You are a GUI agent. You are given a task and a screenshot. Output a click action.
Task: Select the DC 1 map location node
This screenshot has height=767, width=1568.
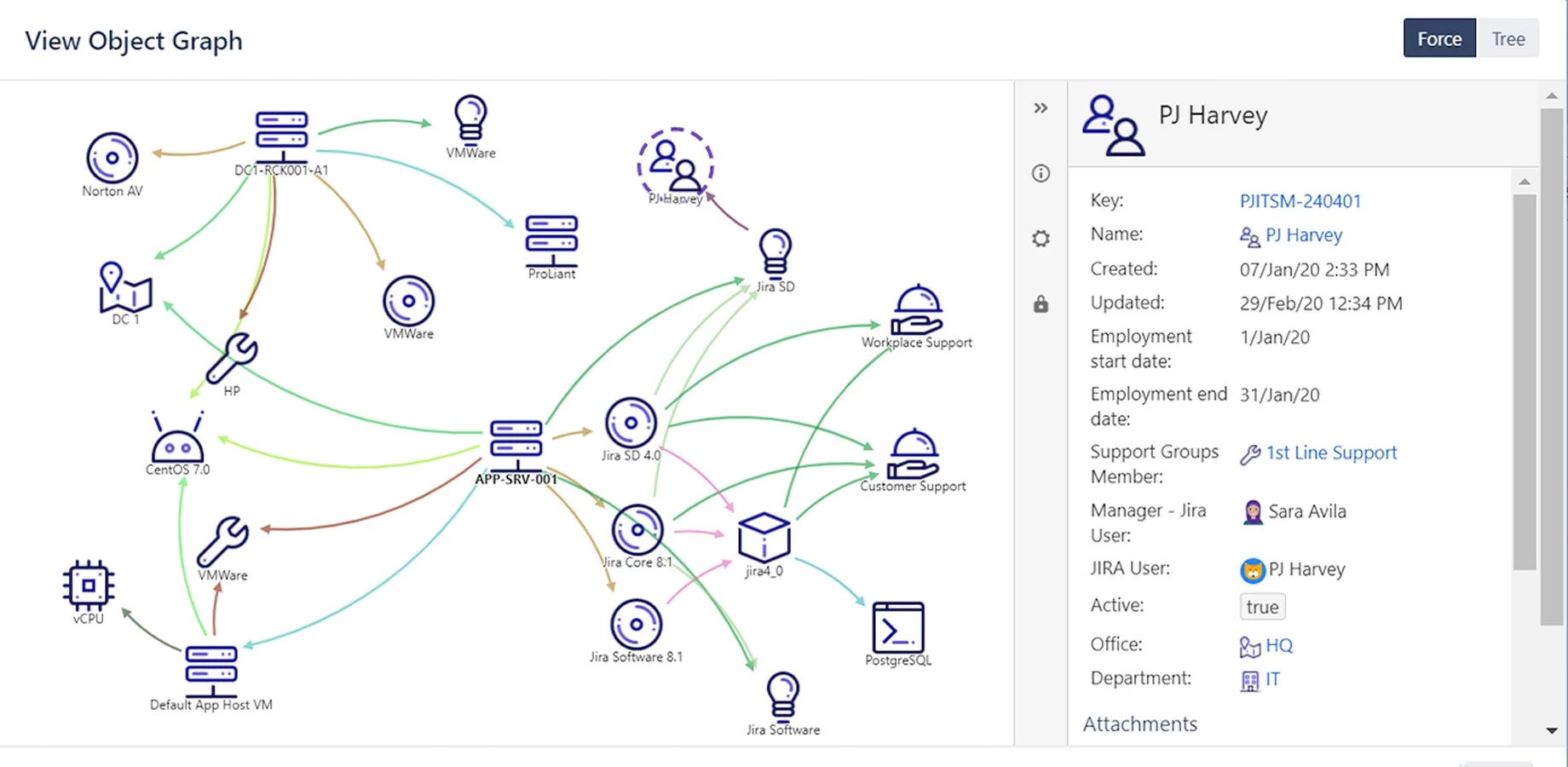125,287
